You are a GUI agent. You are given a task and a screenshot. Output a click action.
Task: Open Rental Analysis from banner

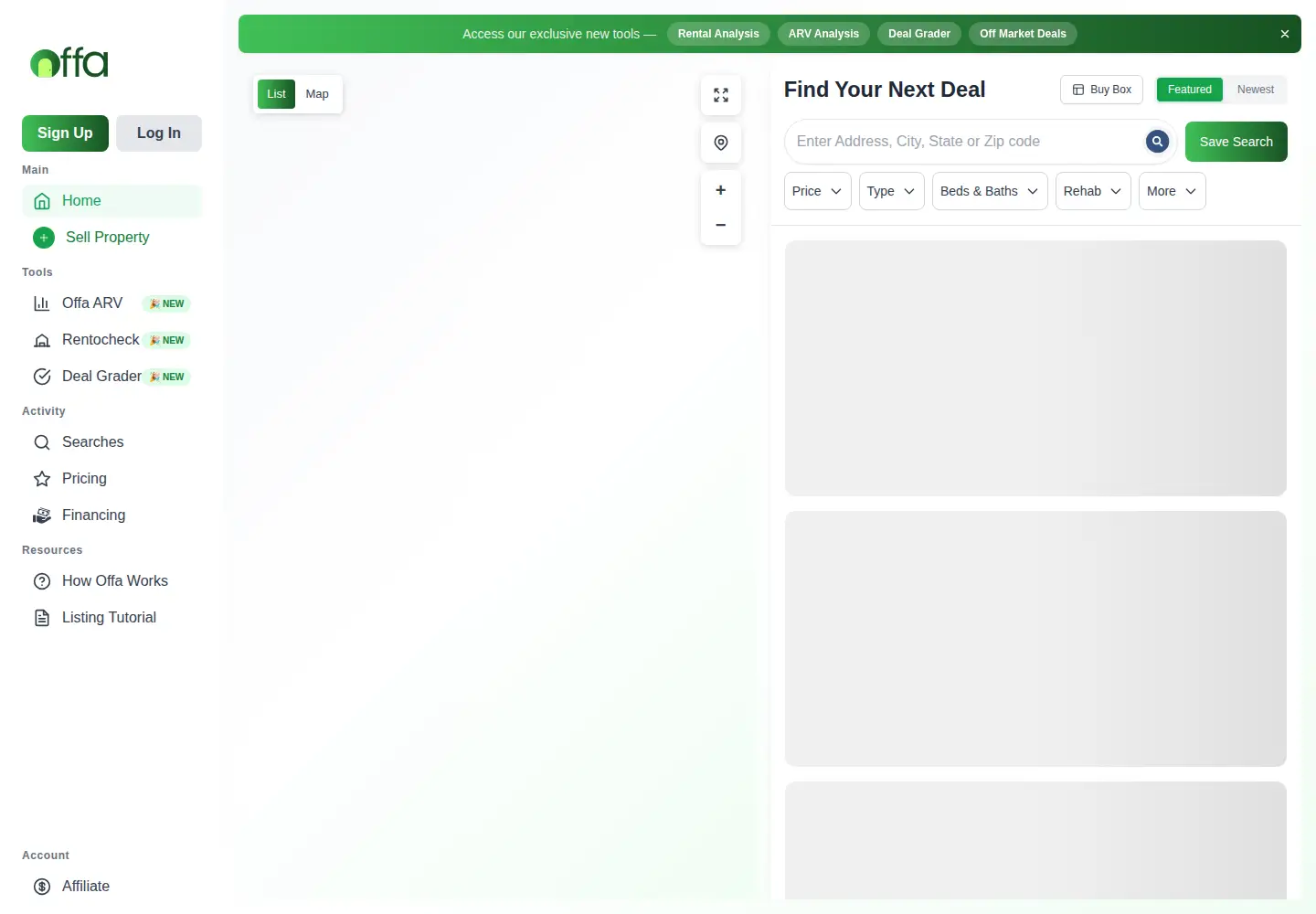[x=718, y=34]
